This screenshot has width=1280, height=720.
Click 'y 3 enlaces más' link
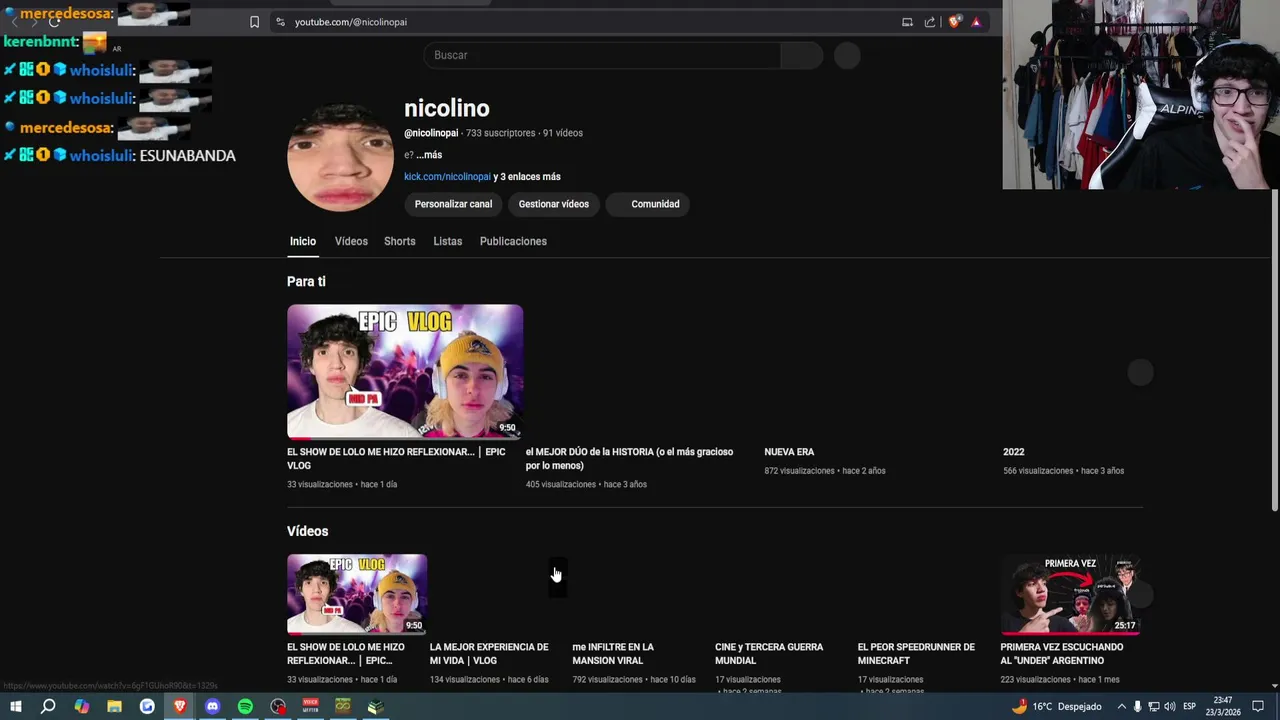click(x=527, y=177)
